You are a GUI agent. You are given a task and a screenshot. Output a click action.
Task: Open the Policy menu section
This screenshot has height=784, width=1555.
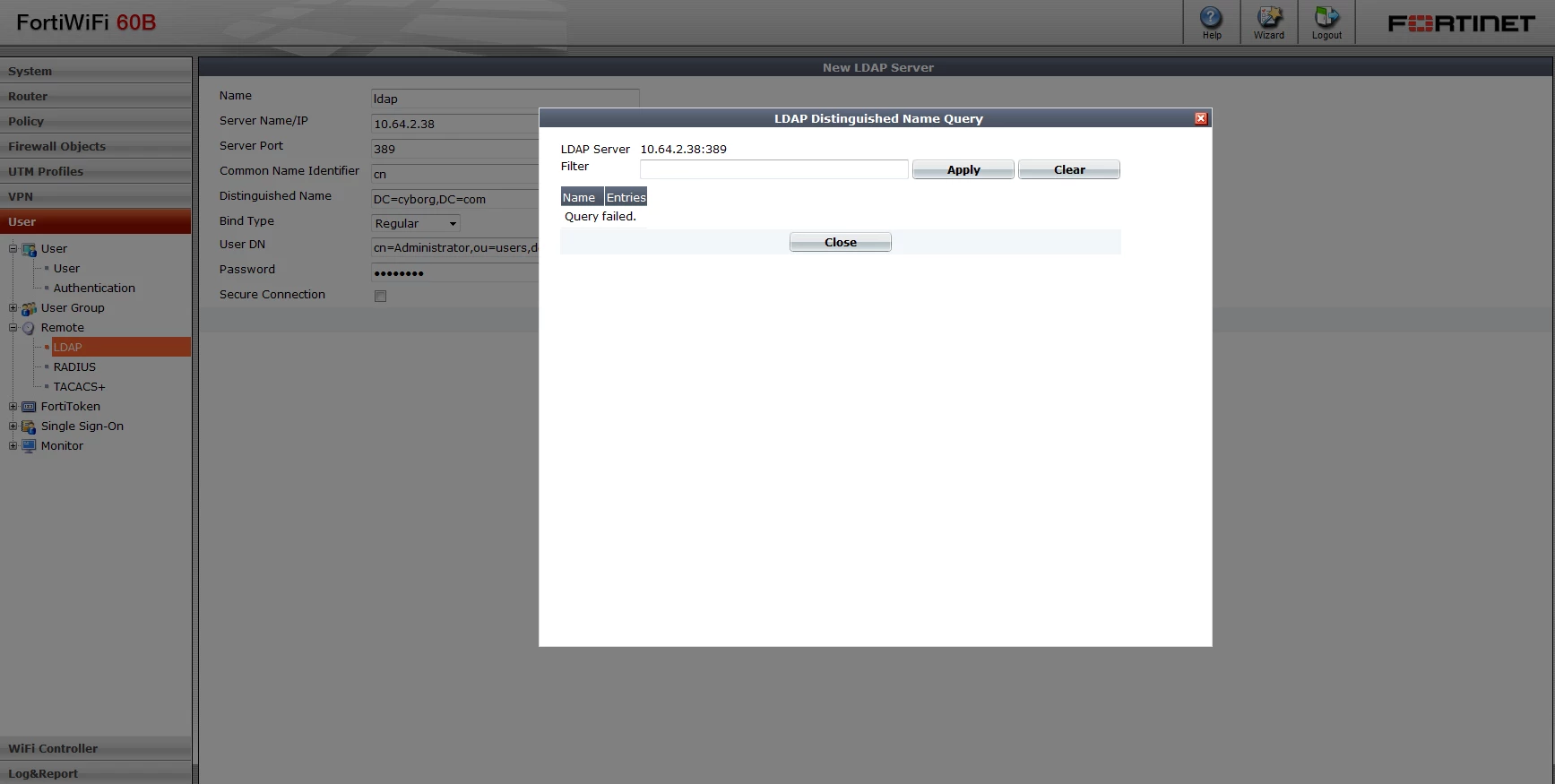96,121
